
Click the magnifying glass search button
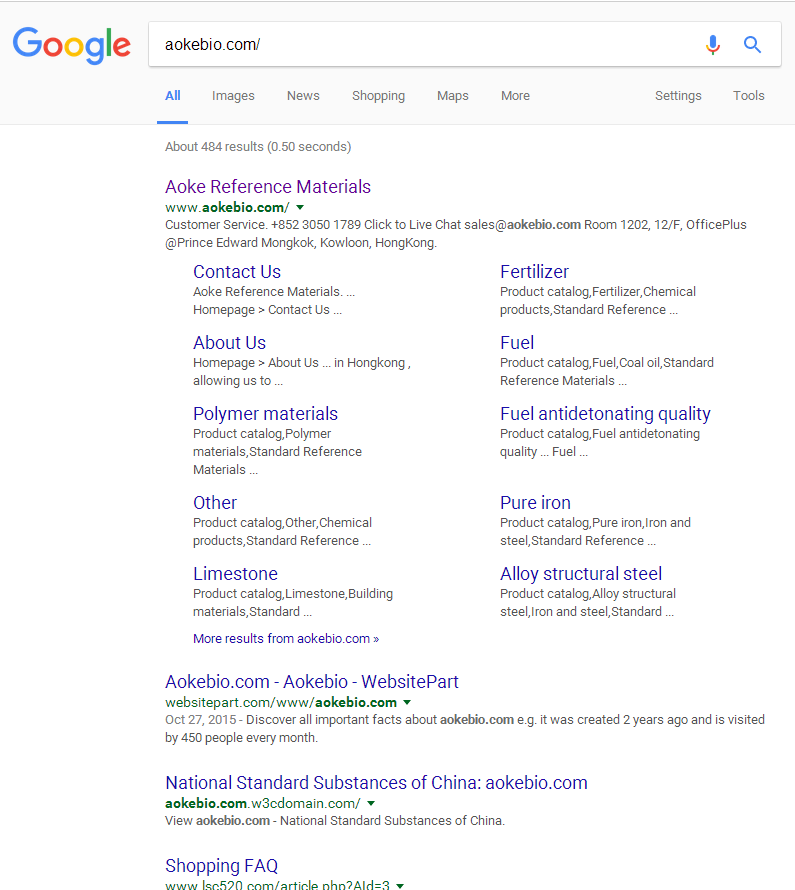point(753,45)
